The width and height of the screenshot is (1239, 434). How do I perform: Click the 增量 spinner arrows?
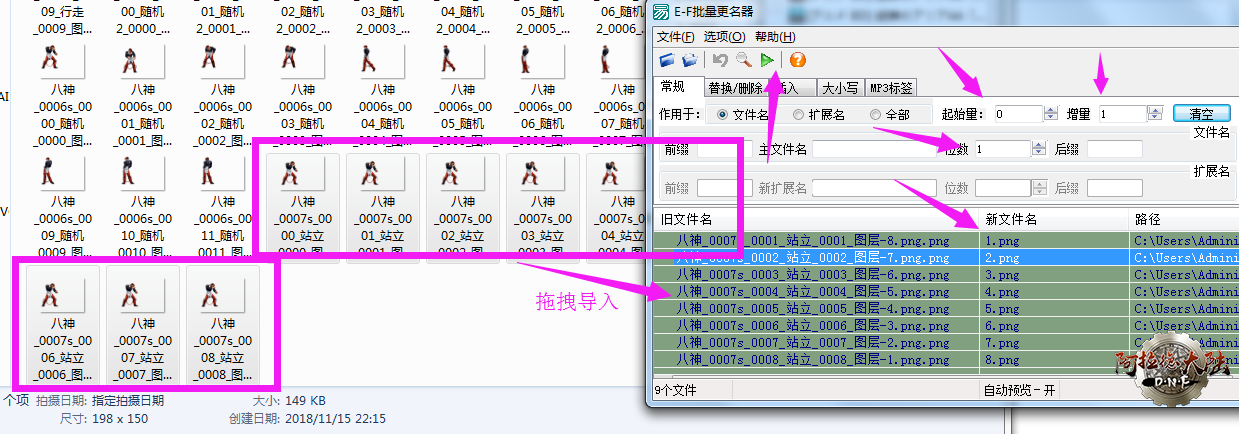pyautogui.click(x=1153, y=114)
